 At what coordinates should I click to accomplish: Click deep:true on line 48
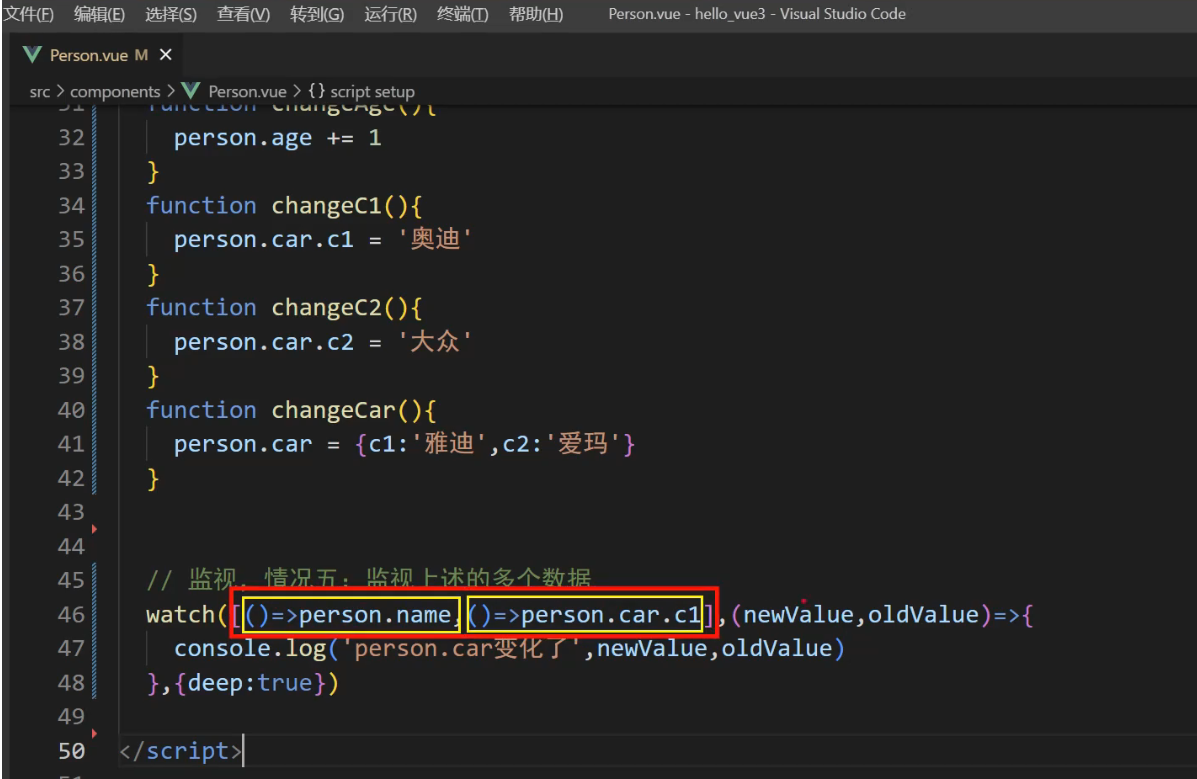pyautogui.click(x=250, y=683)
